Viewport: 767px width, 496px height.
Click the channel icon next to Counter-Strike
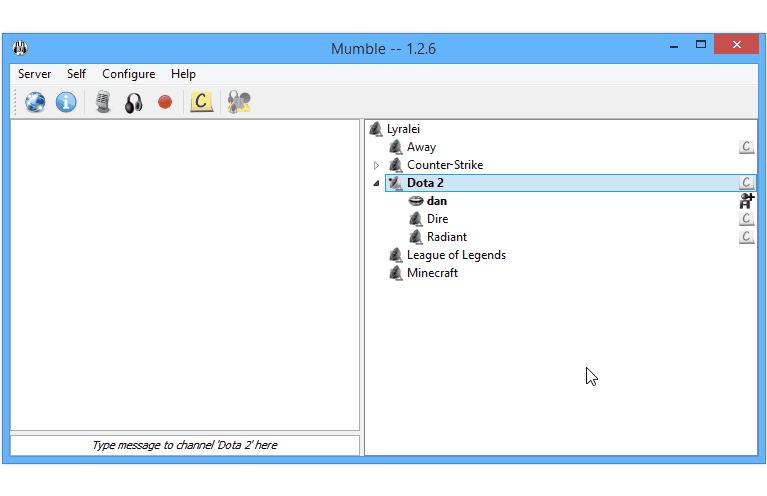[395, 165]
